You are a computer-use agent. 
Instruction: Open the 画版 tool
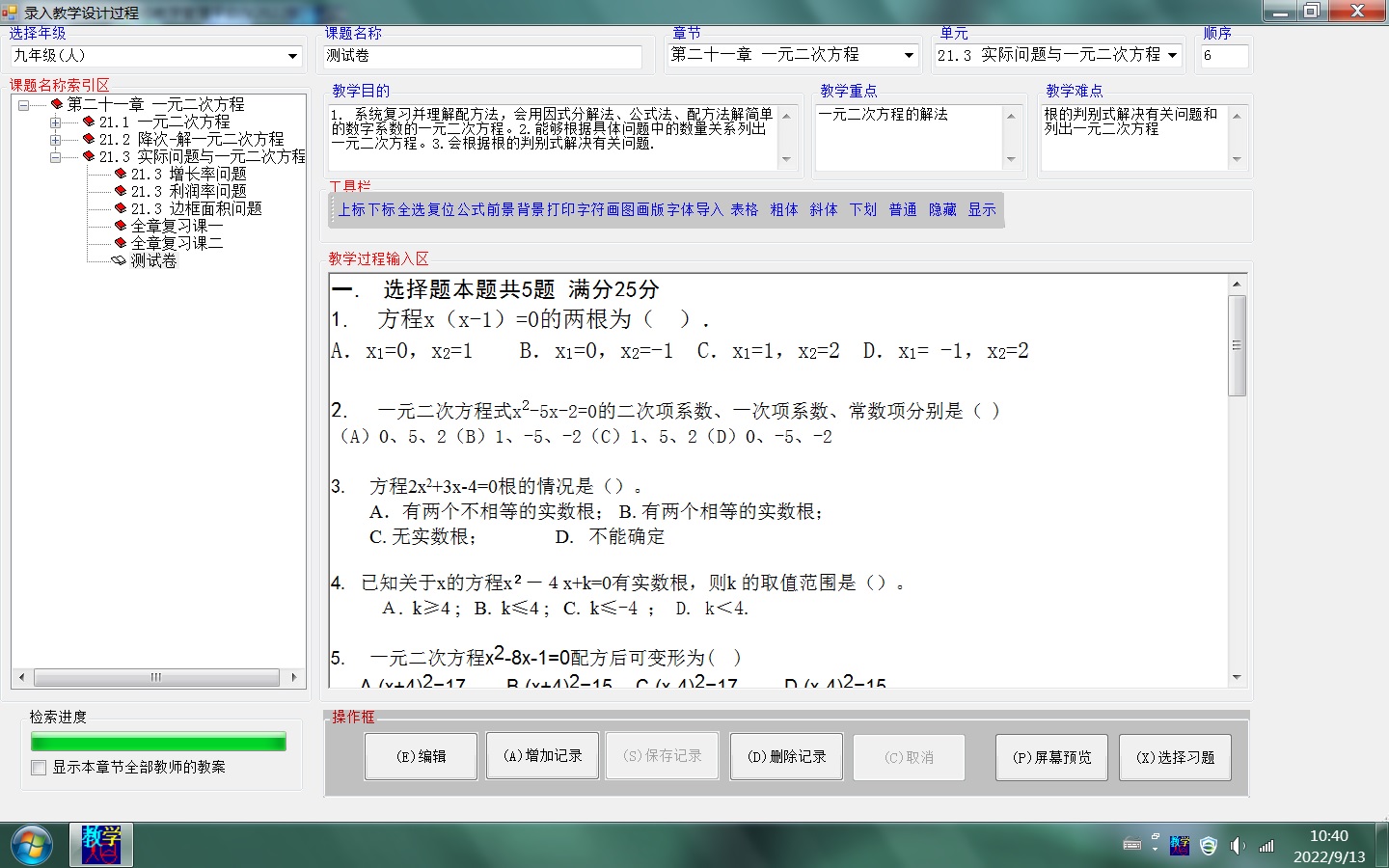(x=651, y=209)
